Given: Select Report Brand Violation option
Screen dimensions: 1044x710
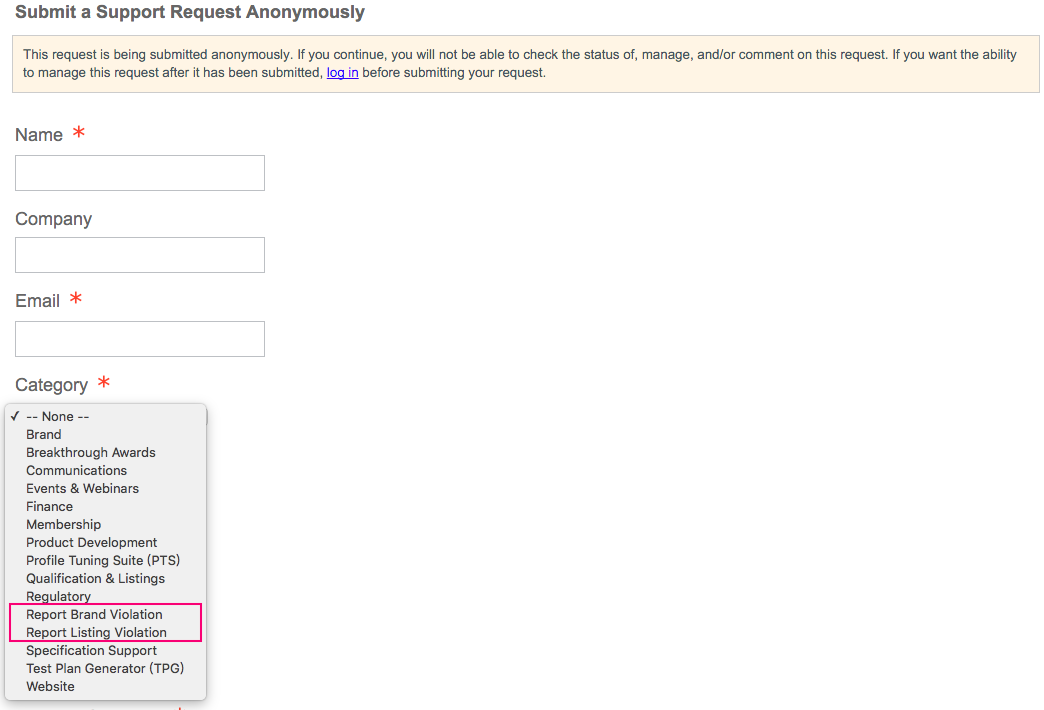Looking at the screenshot, I should [x=94, y=614].
